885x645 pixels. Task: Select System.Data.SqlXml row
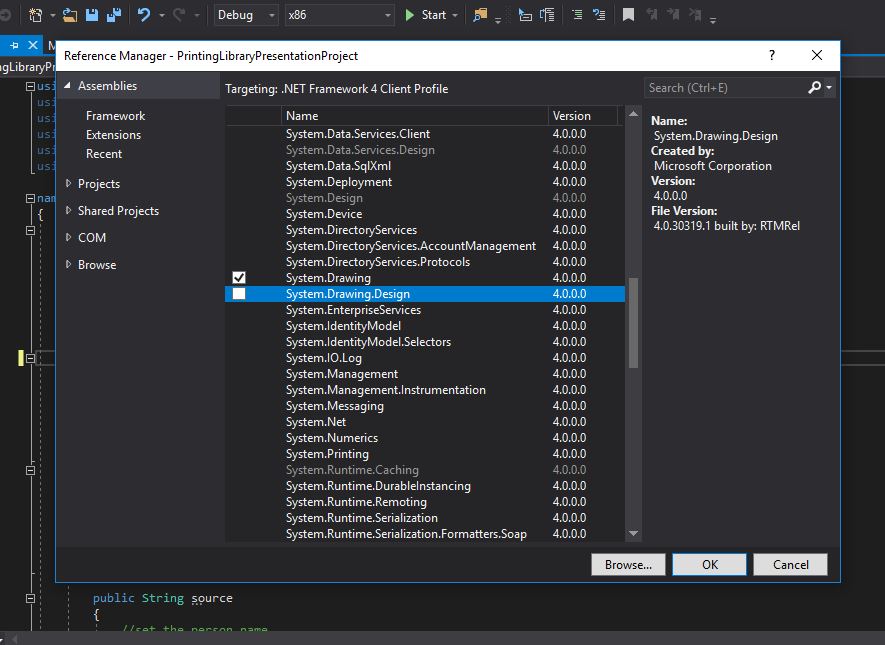point(425,166)
